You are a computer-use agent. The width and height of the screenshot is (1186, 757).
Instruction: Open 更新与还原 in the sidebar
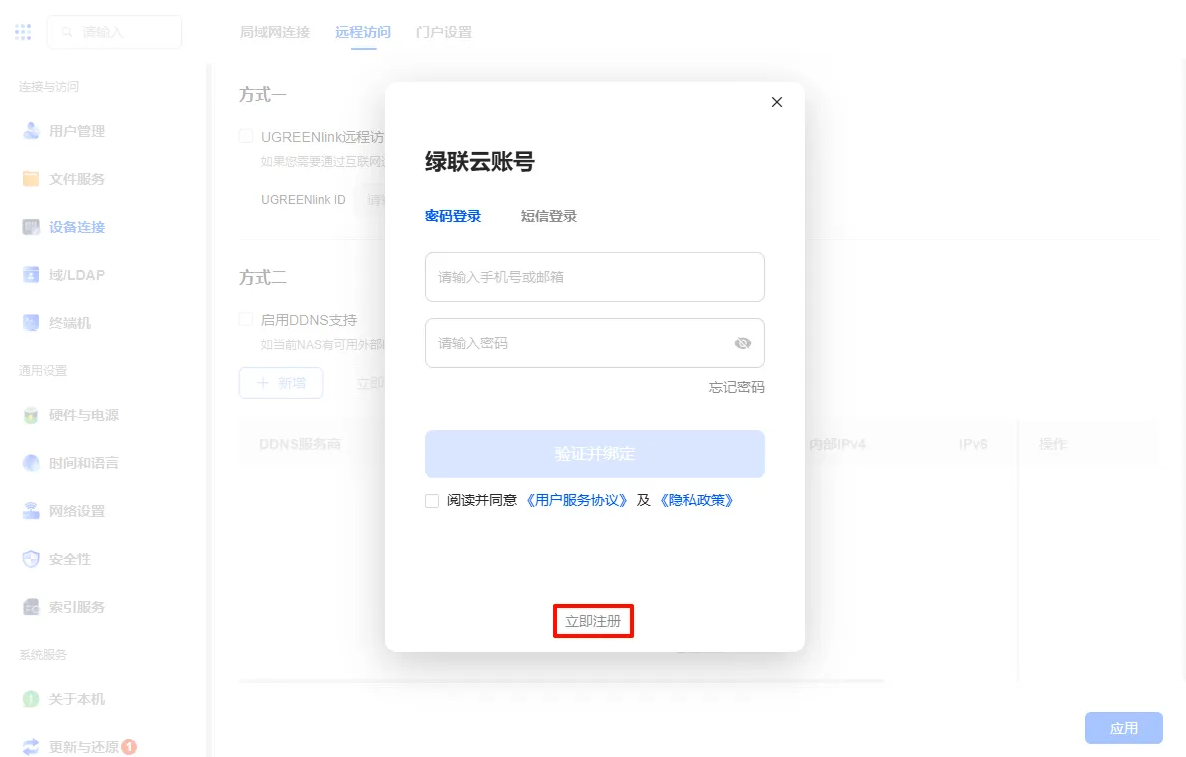(x=84, y=747)
